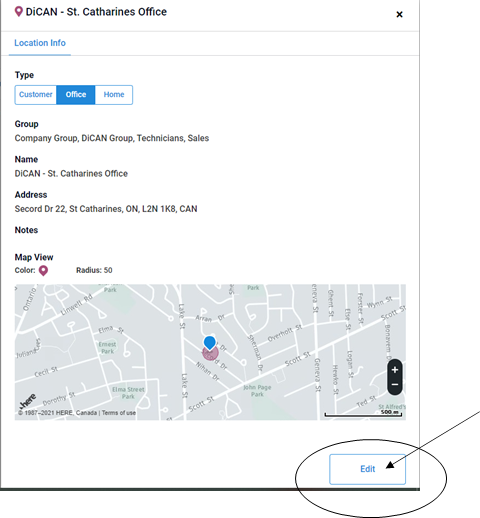480x518 pixels.
Task: Click the 500 m map scale bar
Action: [363, 414]
